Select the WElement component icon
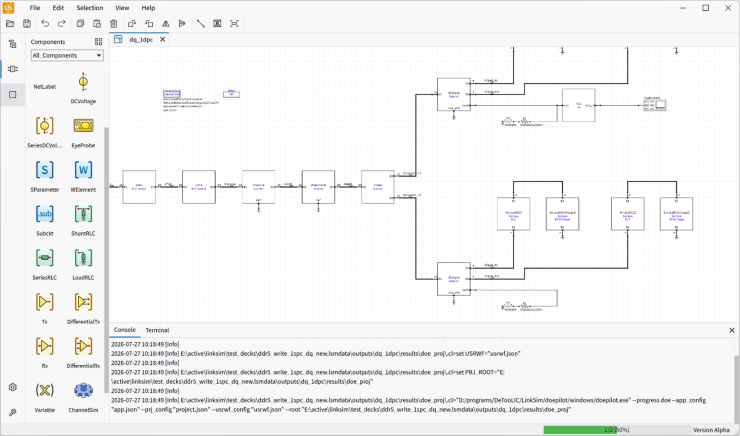This screenshot has height=436, width=740. point(83,170)
